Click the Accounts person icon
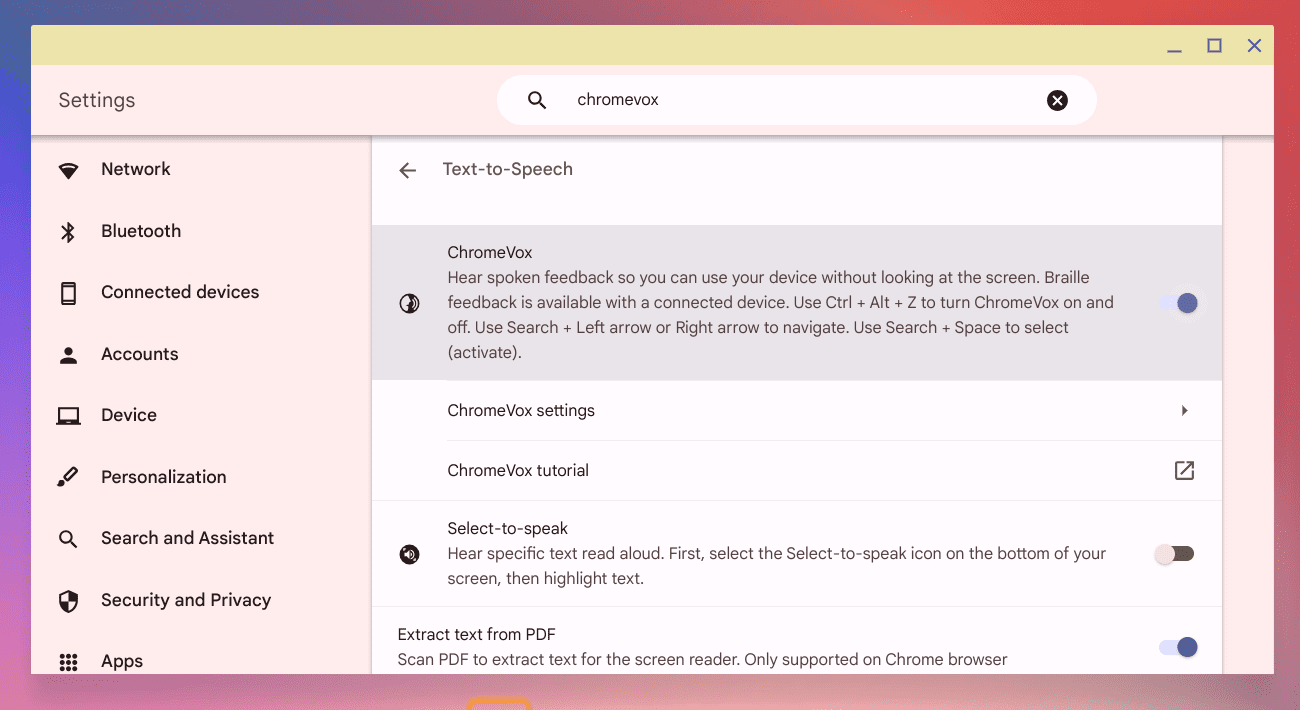Image resolution: width=1300 pixels, height=710 pixels. coord(68,355)
